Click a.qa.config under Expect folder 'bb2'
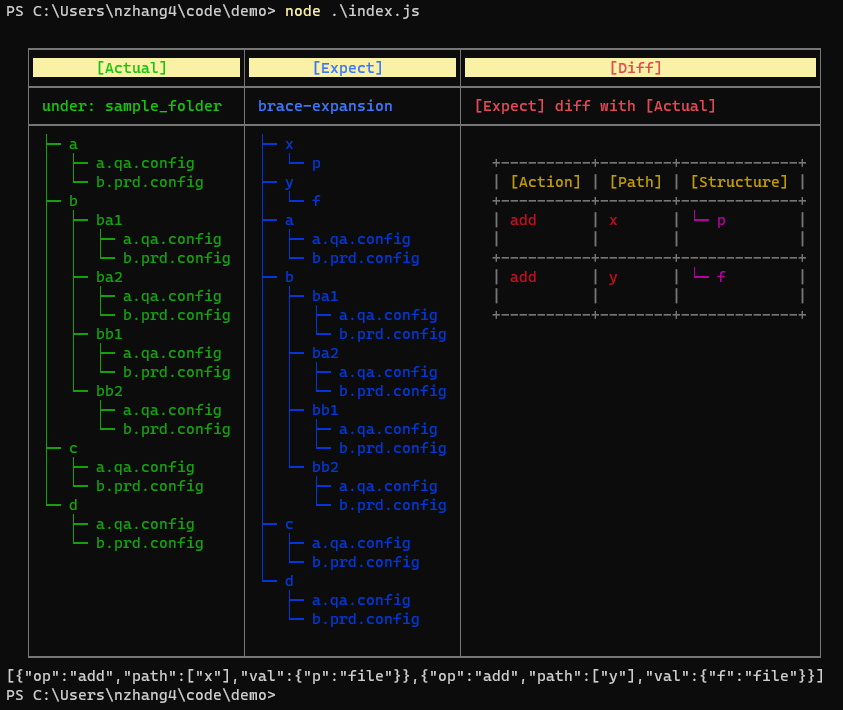Screen dimensions: 843x710 point(388,486)
